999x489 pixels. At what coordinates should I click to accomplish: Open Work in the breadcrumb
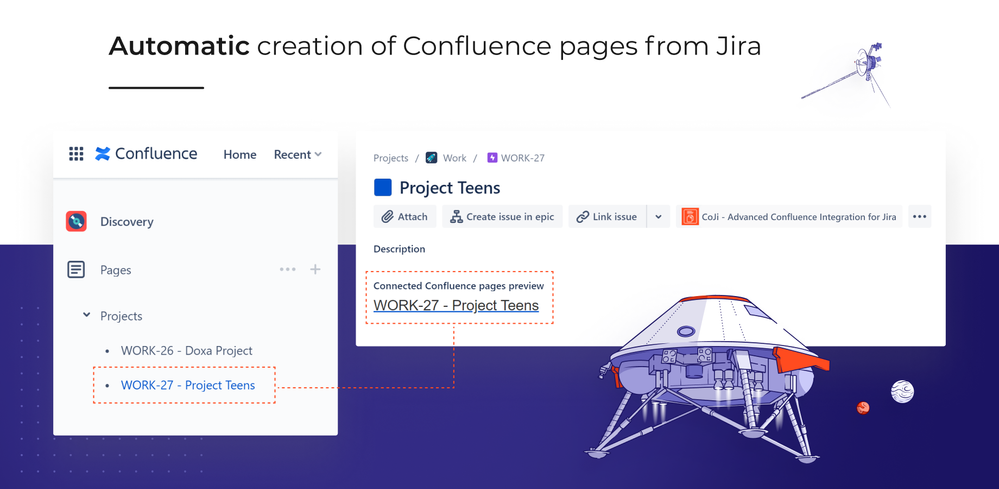click(454, 158)
